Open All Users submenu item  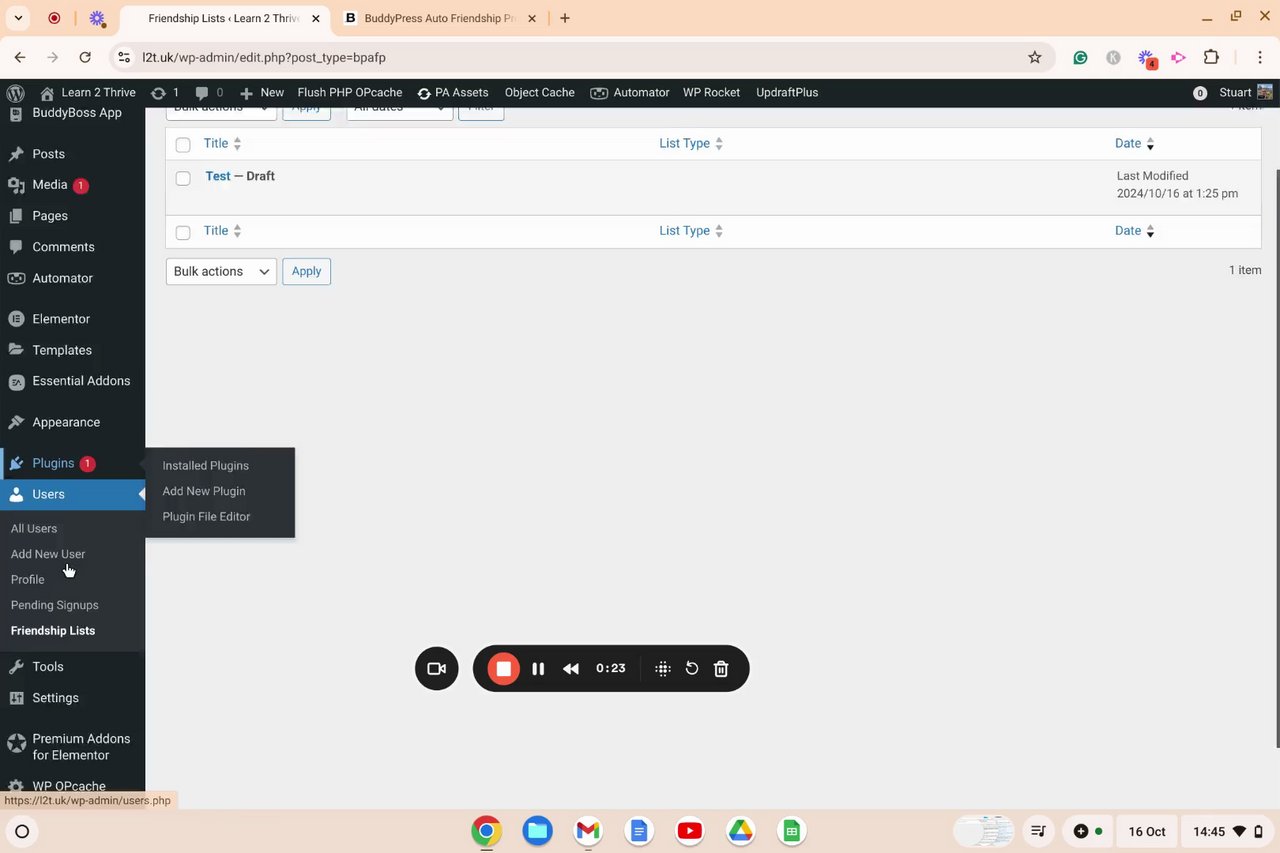click(34, 528)
